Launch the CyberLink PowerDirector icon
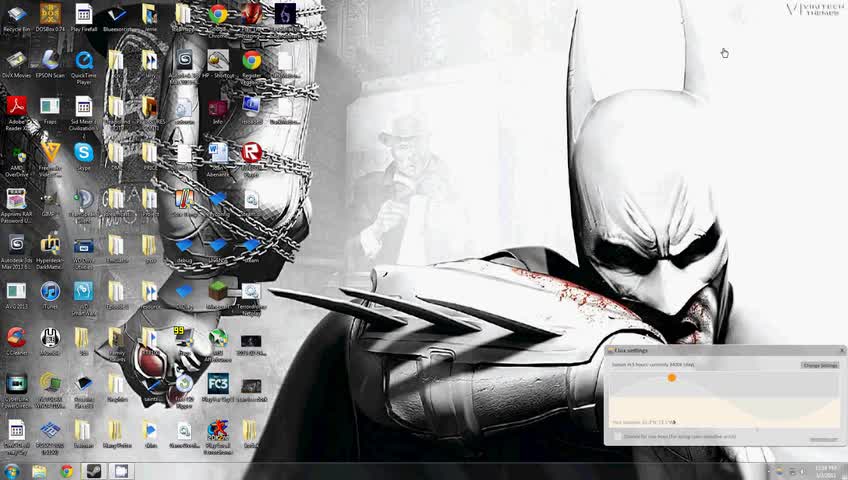The width and height of the screenshot is (848, 480). click(x=16, y=391)
